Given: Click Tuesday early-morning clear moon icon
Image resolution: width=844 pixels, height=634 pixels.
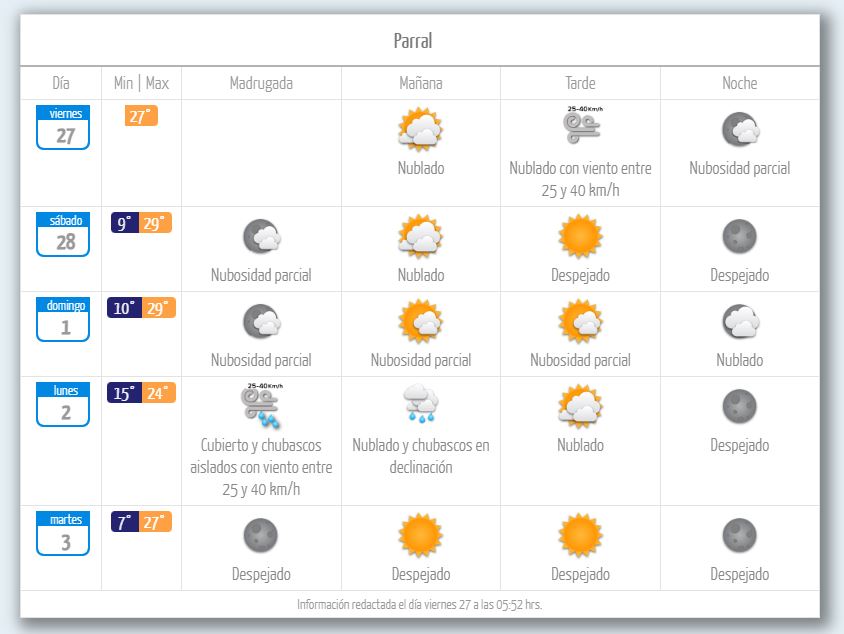Looking at the screenshot, I should tap(261, 535).
